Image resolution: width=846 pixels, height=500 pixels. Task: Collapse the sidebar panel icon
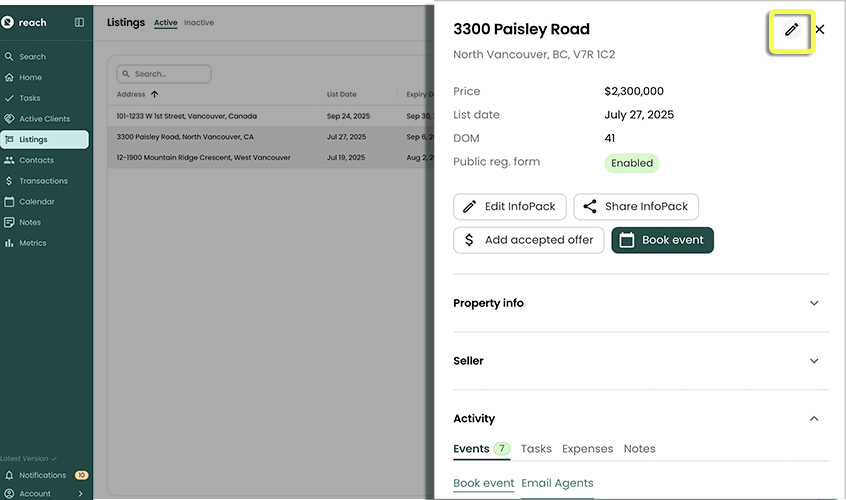pyautogui.click(x=79, y=22)
